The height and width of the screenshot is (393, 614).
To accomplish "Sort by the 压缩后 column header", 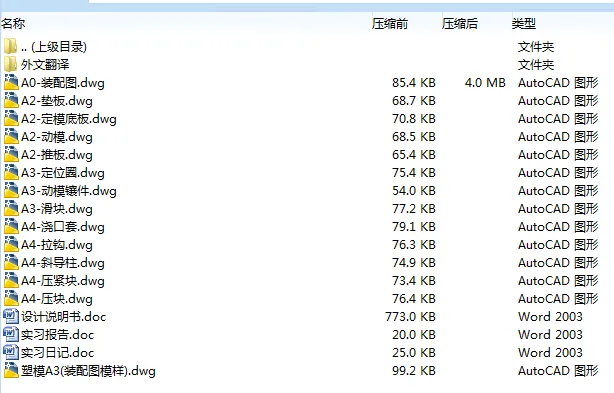I will tap(460, 24).
